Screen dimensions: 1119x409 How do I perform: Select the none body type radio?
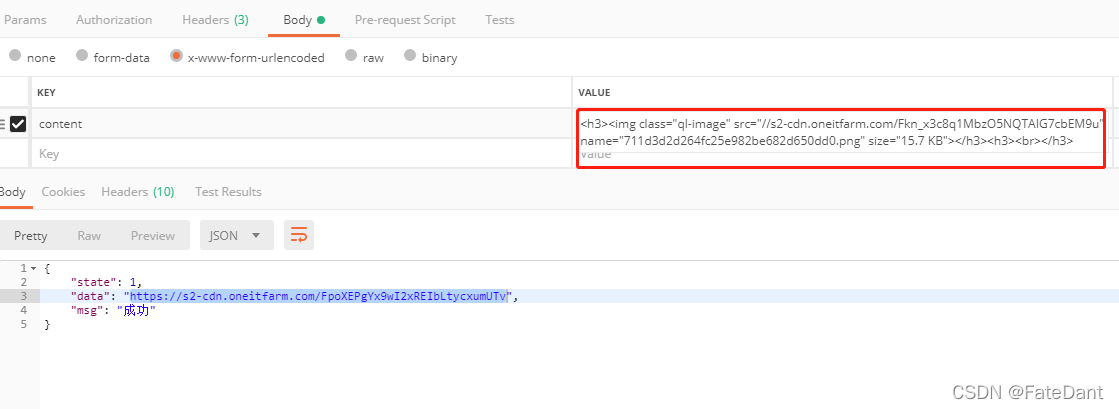coord(15,56)
